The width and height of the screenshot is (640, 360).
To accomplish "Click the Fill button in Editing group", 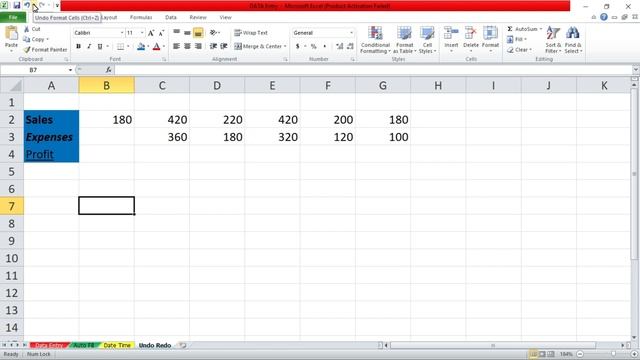I will 516,39.
